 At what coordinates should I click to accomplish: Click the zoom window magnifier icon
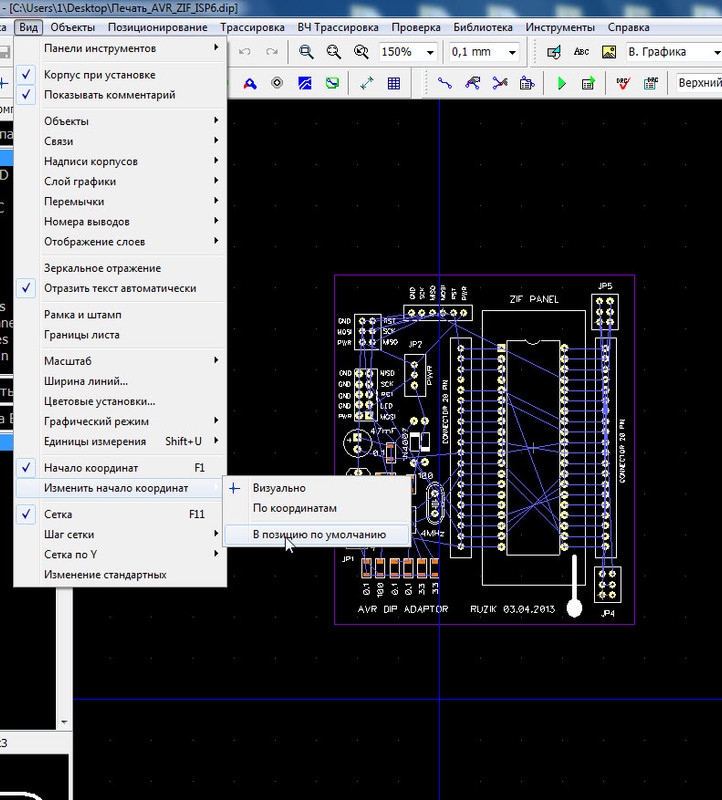point(306,52)
